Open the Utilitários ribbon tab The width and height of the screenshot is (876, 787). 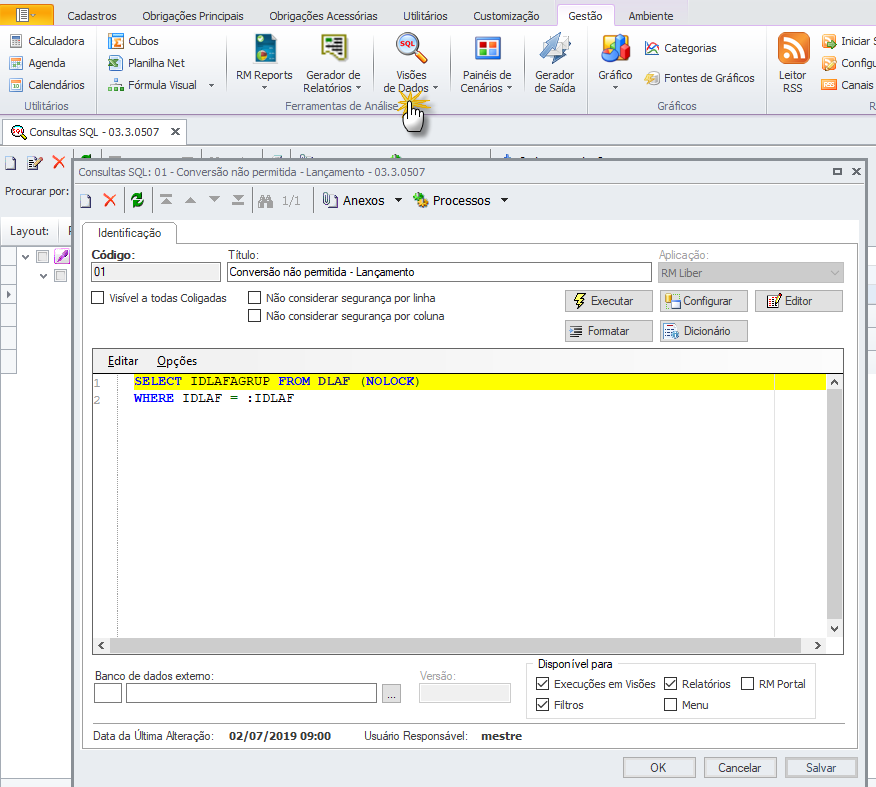click(425, 16)
